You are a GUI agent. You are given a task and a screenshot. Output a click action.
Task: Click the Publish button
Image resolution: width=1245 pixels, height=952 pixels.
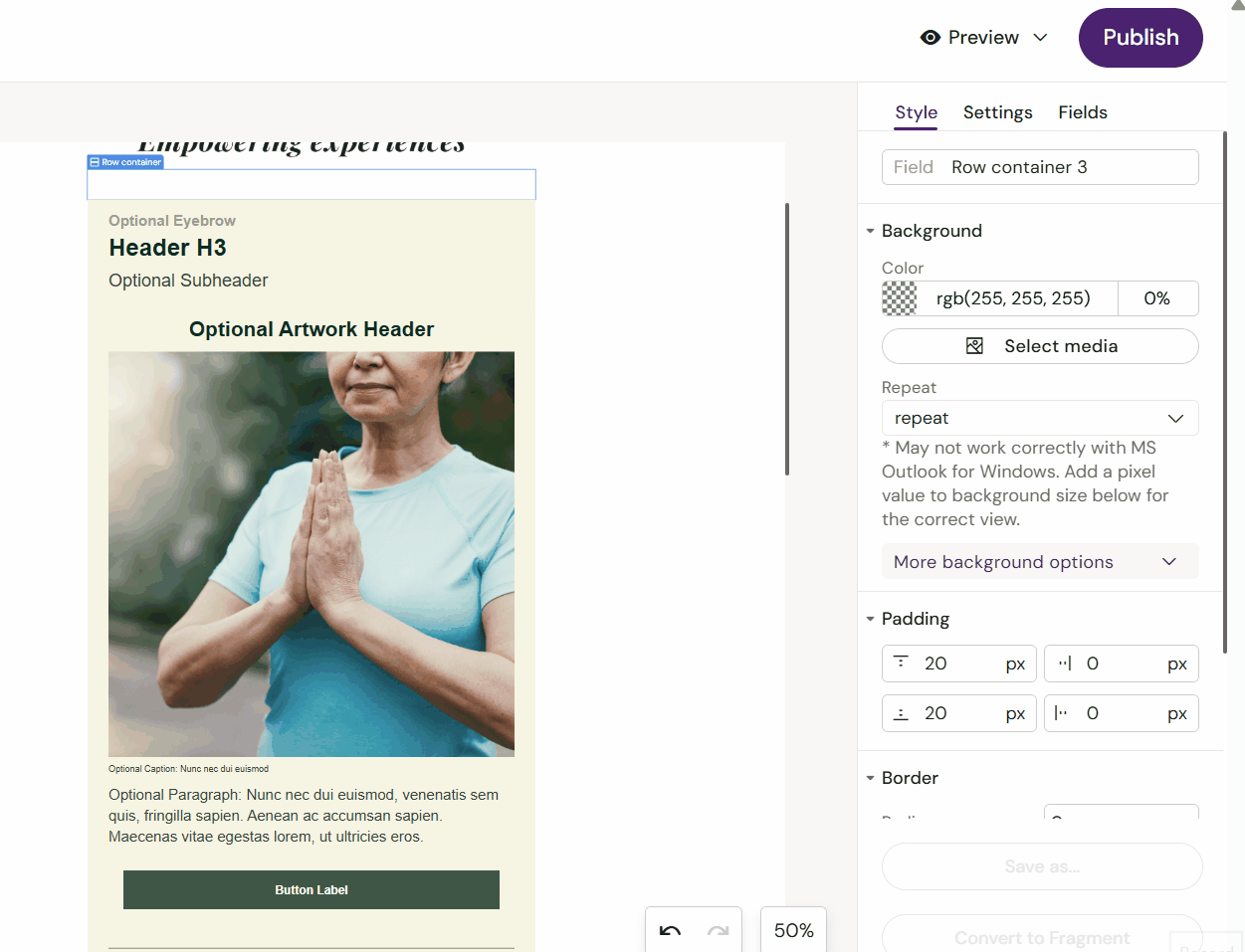(1140, 38)
